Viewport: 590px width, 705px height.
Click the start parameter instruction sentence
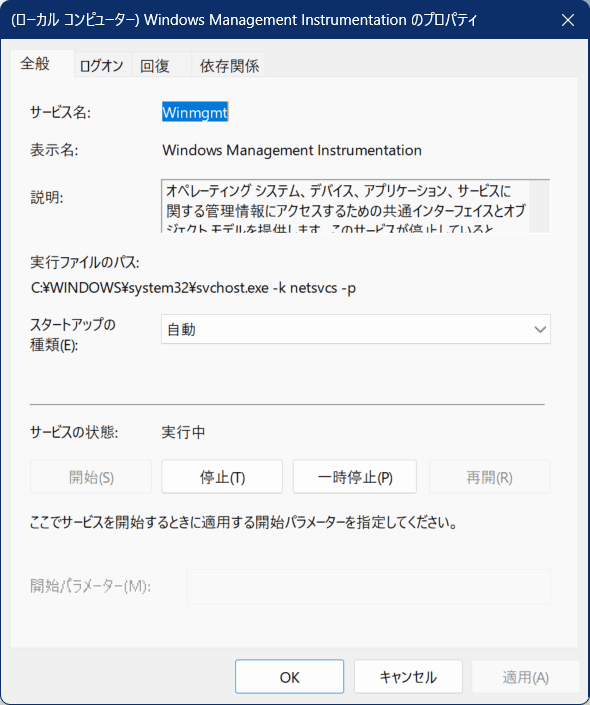point(244,522)
